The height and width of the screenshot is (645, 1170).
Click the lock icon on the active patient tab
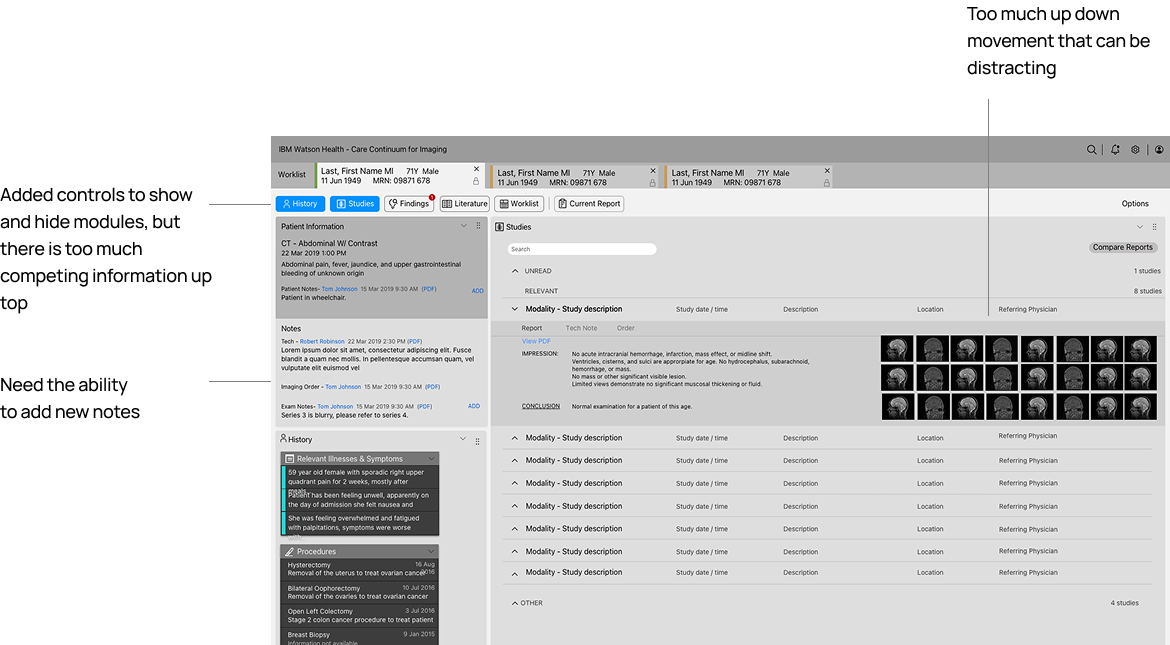(x=476, y=181)
